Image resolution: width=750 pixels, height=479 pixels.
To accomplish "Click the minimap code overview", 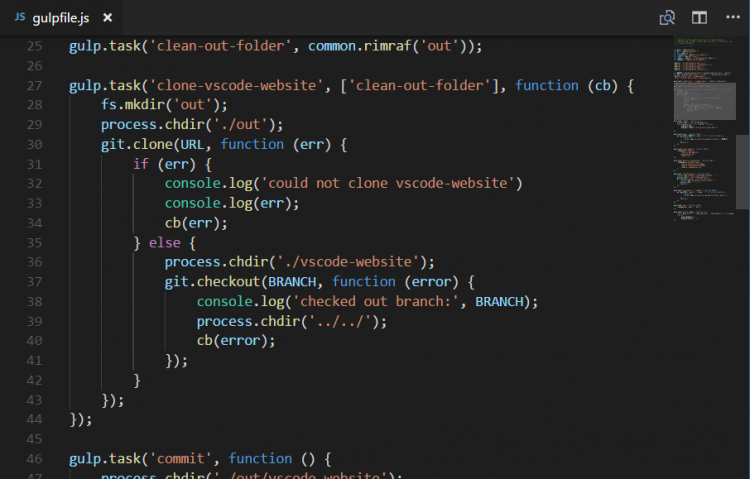I will click(x=700, y=130).
